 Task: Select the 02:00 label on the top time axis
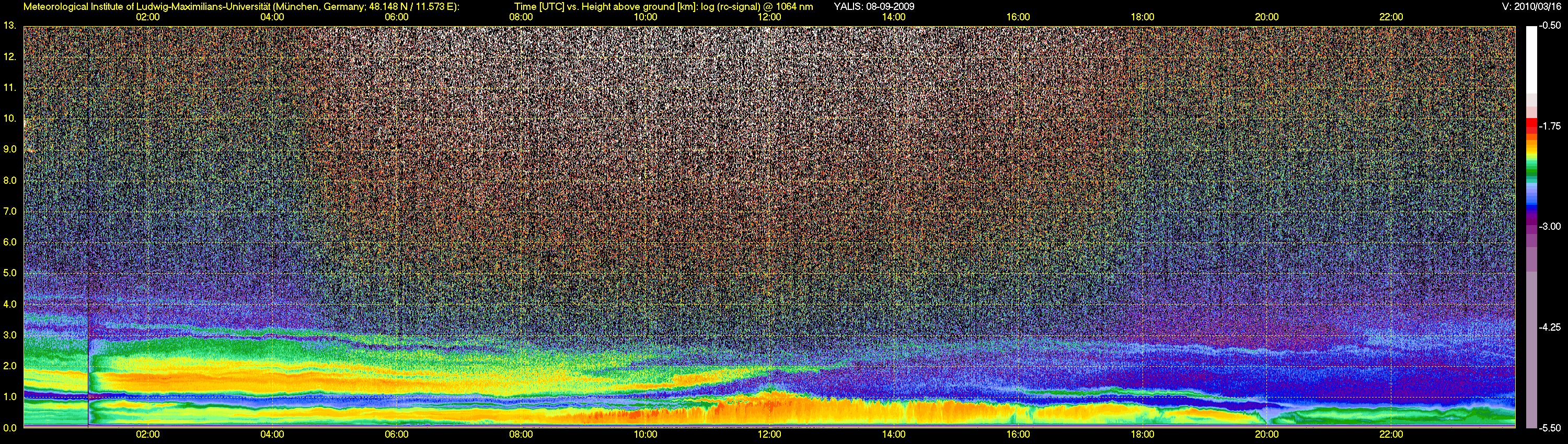click(148, 17)
